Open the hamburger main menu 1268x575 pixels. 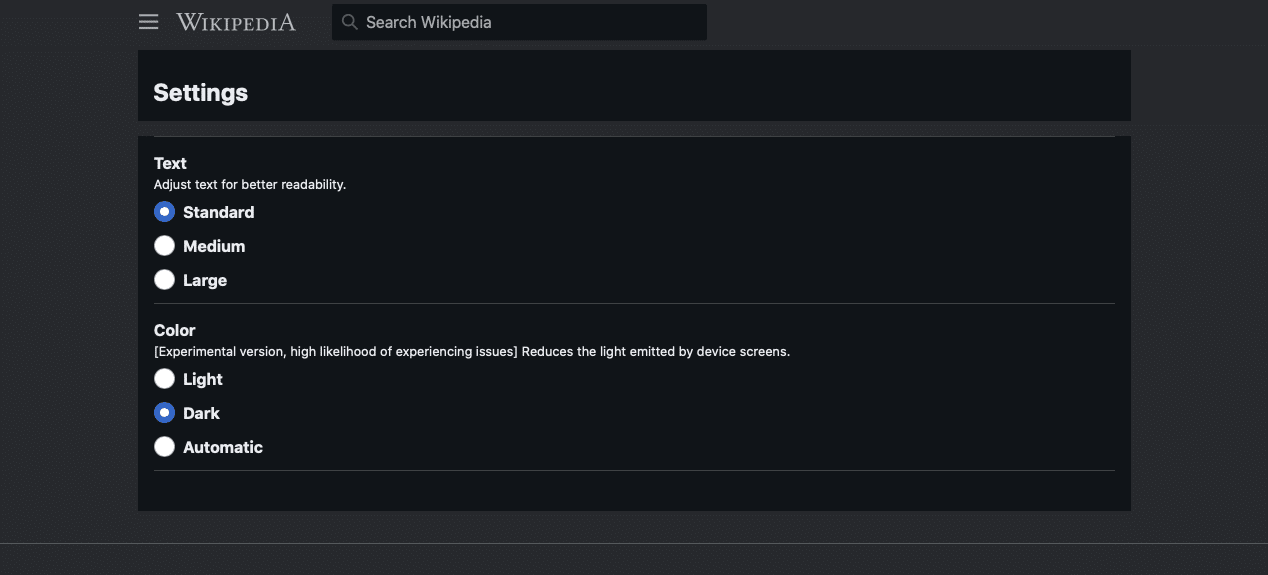[x=149, y=22]
